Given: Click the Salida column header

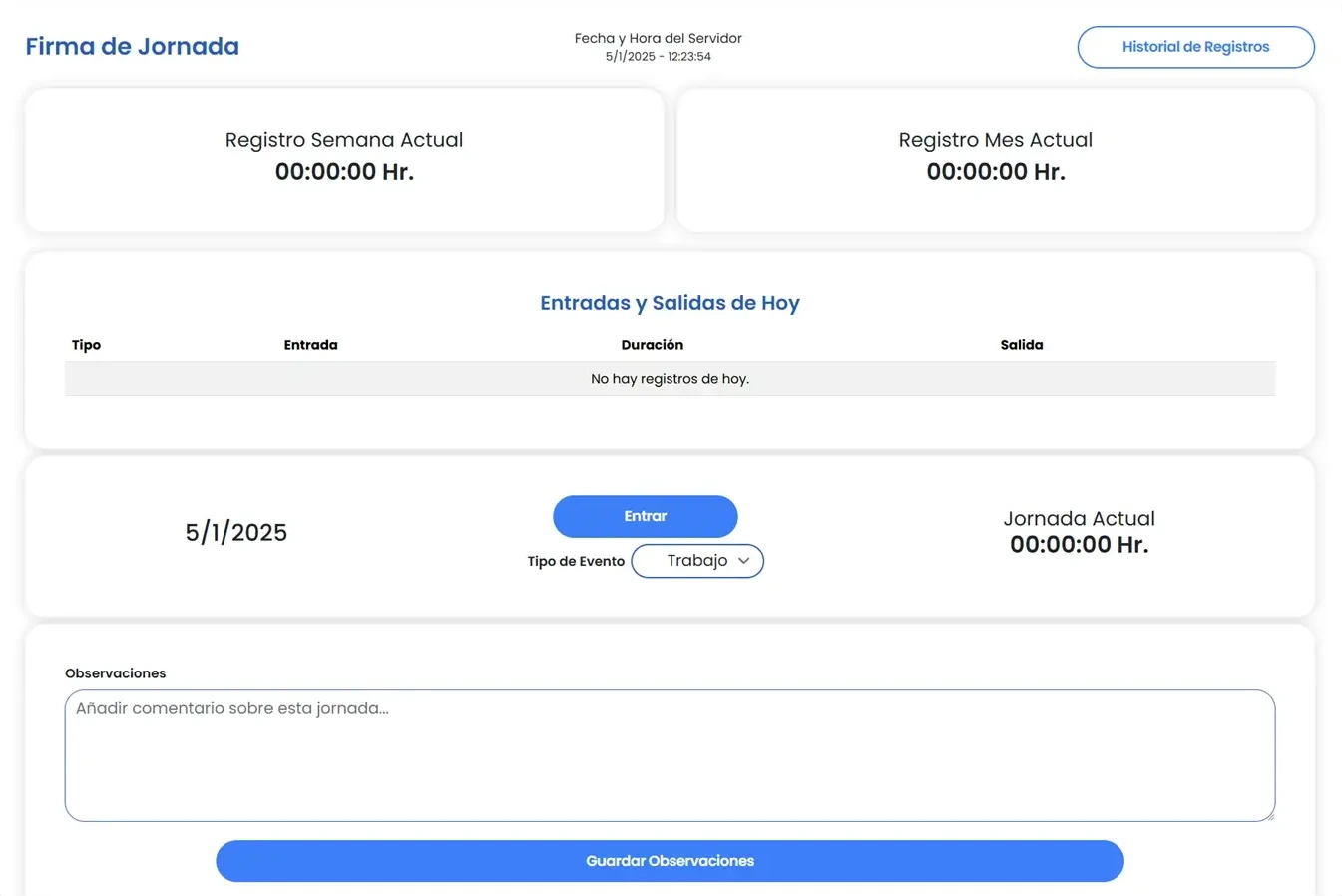Looking at the screenshot, I should (x=1022, y=344).
